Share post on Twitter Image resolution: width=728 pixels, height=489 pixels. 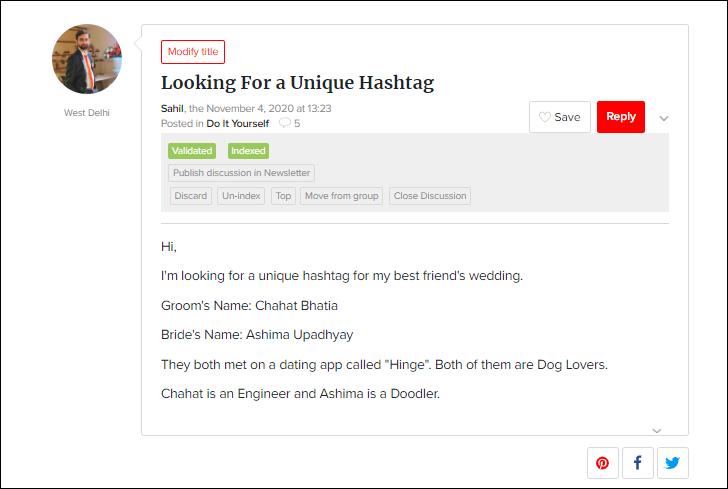pos(673,463)
